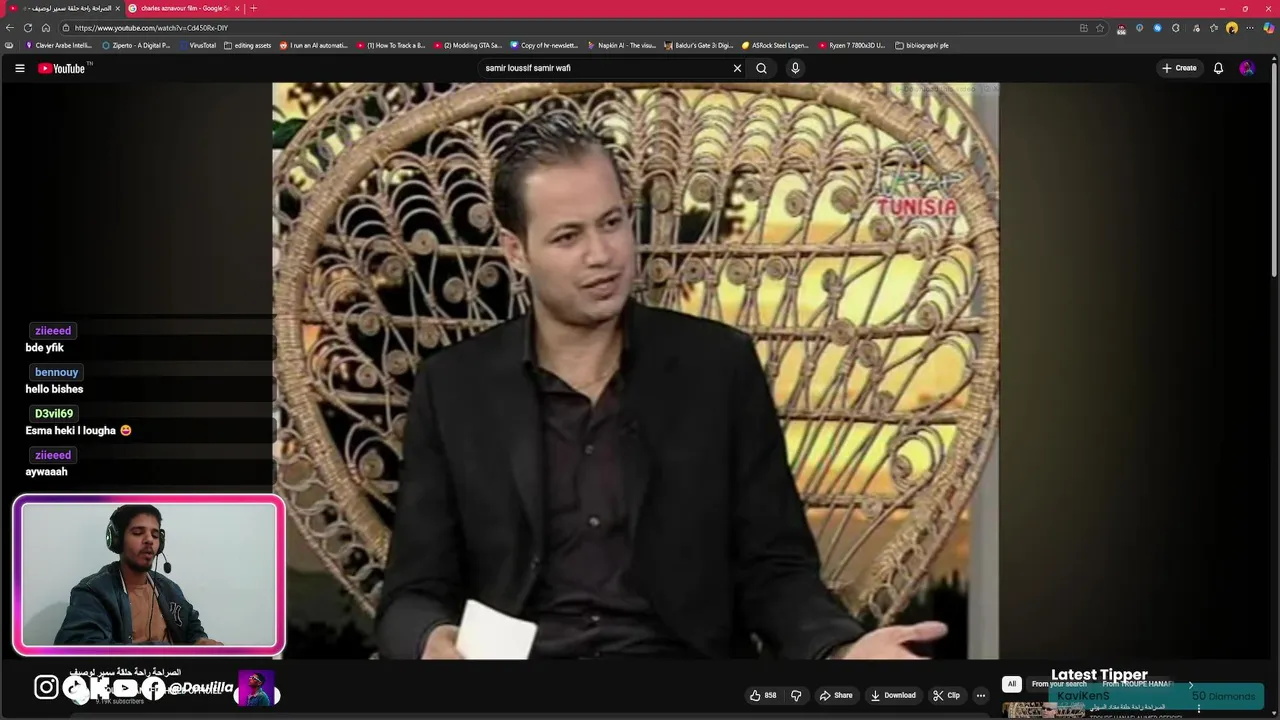This screenshot has width=1280, height=720.
Task: Open the How To Track a B bookmark
Action: pos(391,45)
